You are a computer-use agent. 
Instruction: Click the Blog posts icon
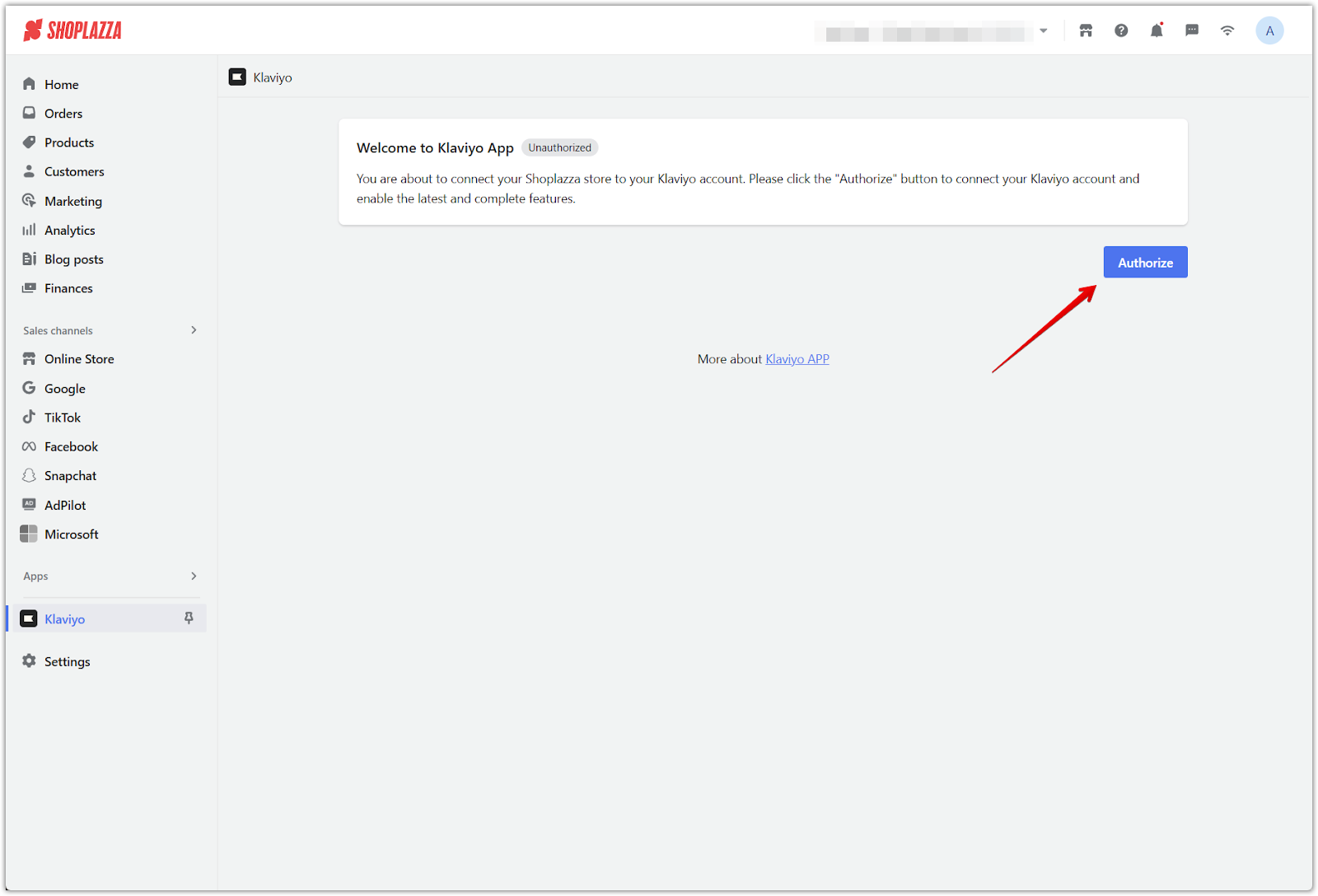point(29,259)
